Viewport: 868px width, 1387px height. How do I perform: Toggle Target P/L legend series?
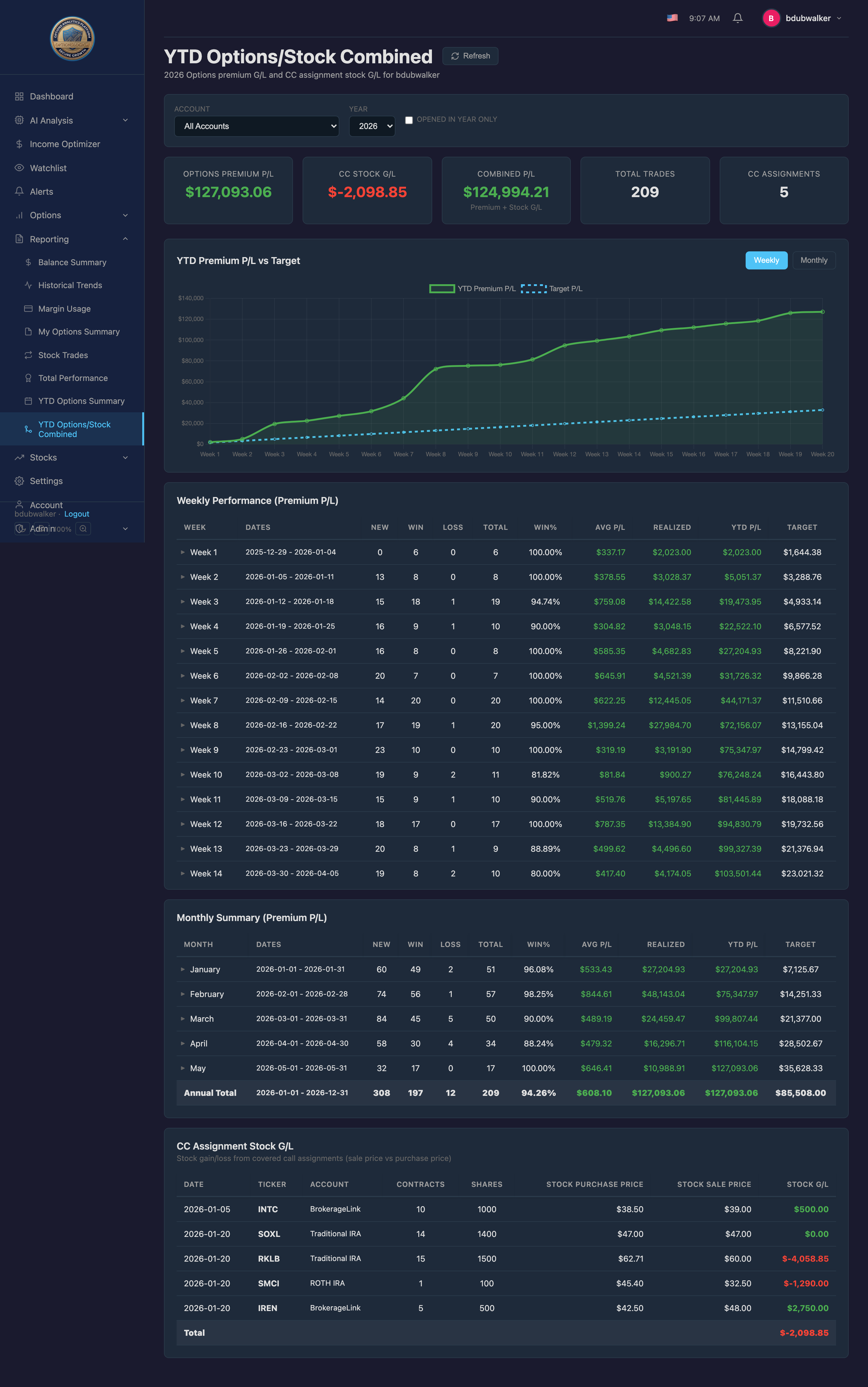552,289
